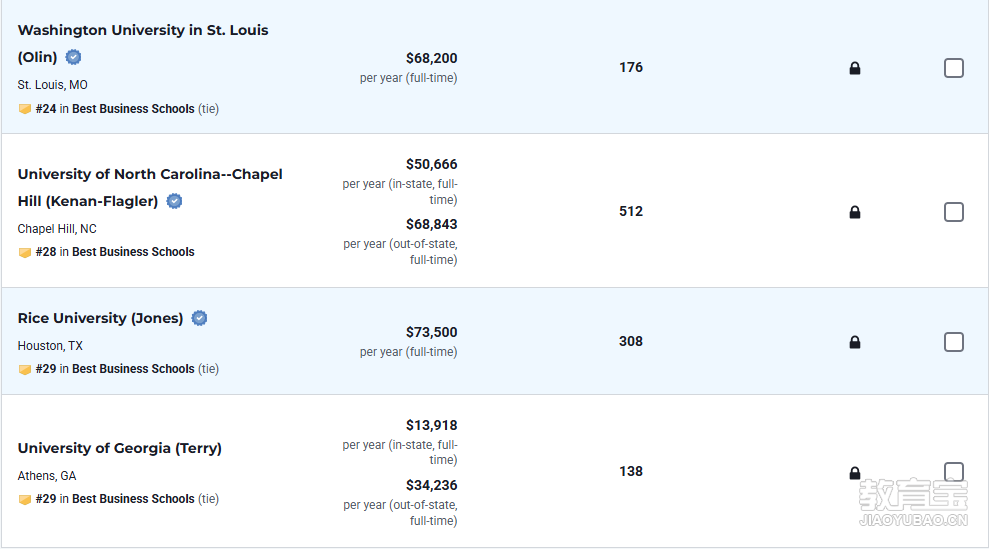Check the compare box for Washington University

coord(954,68)
